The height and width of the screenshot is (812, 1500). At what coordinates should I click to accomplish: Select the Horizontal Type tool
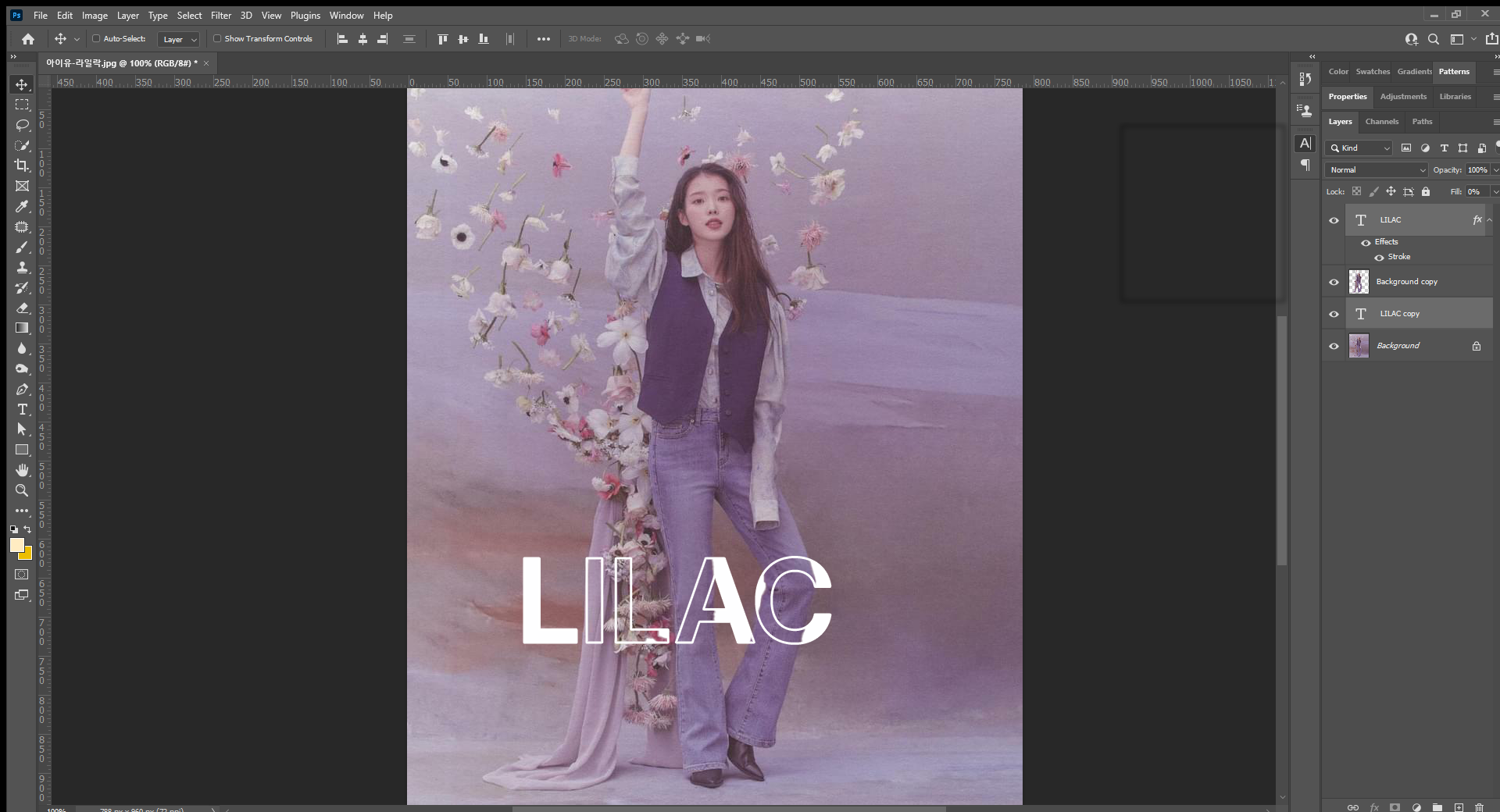click(22, 409)
